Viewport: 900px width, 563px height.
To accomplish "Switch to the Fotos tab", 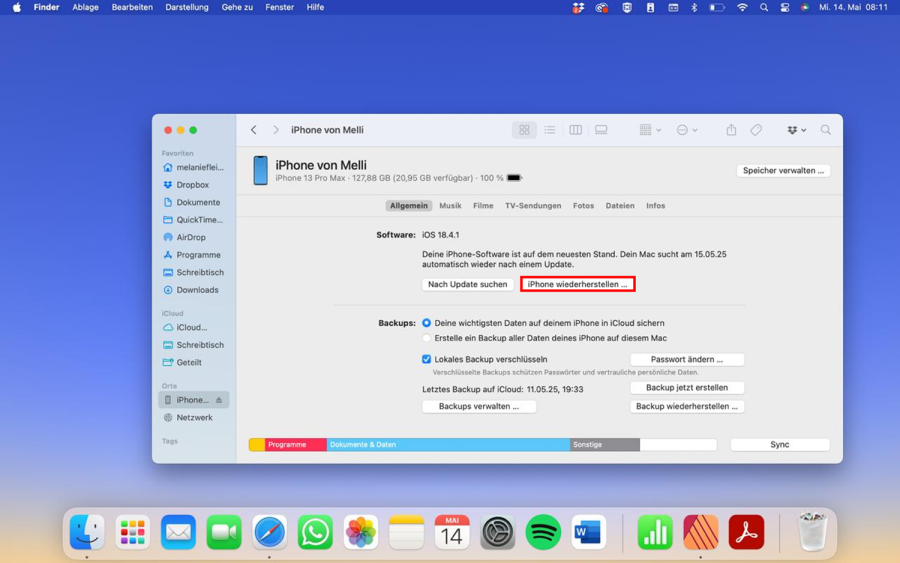I will pos(583,205).
